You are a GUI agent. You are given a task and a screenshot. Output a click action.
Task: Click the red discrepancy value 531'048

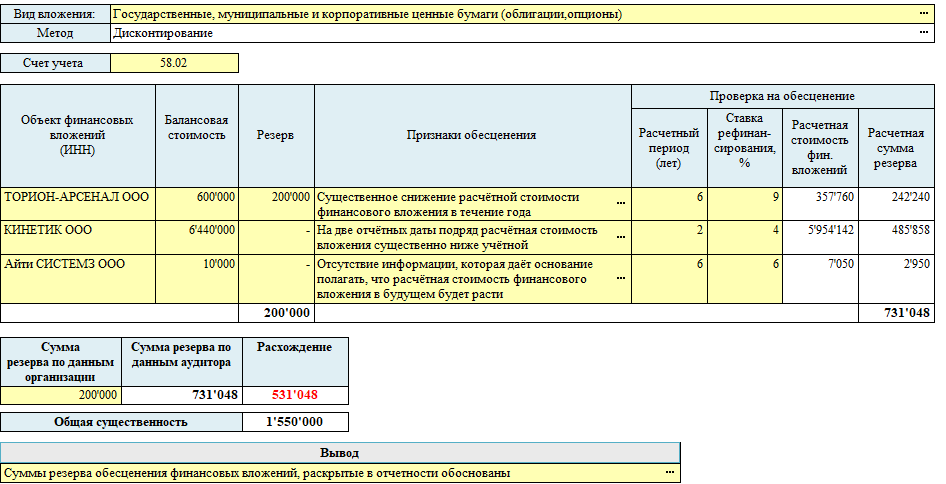295,395
